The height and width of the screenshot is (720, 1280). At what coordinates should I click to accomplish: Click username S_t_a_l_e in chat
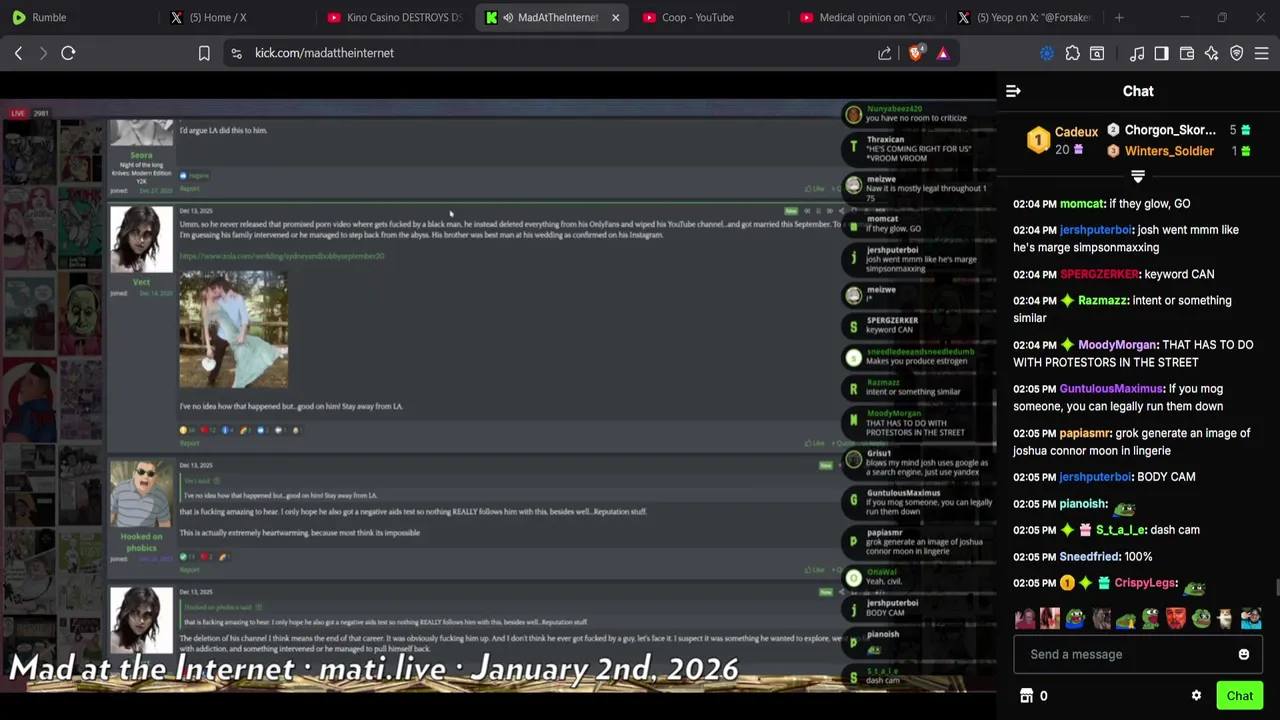[x=1119, y=530]
